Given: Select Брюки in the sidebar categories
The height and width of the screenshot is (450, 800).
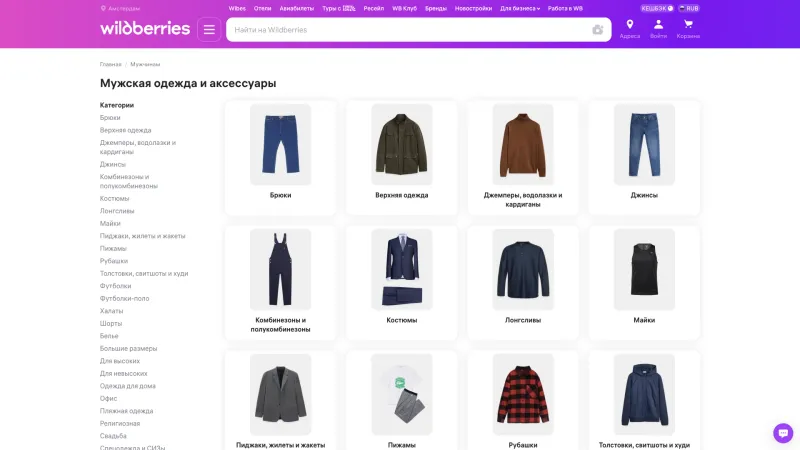Looking at the screenshot, I should pos(110,117).
